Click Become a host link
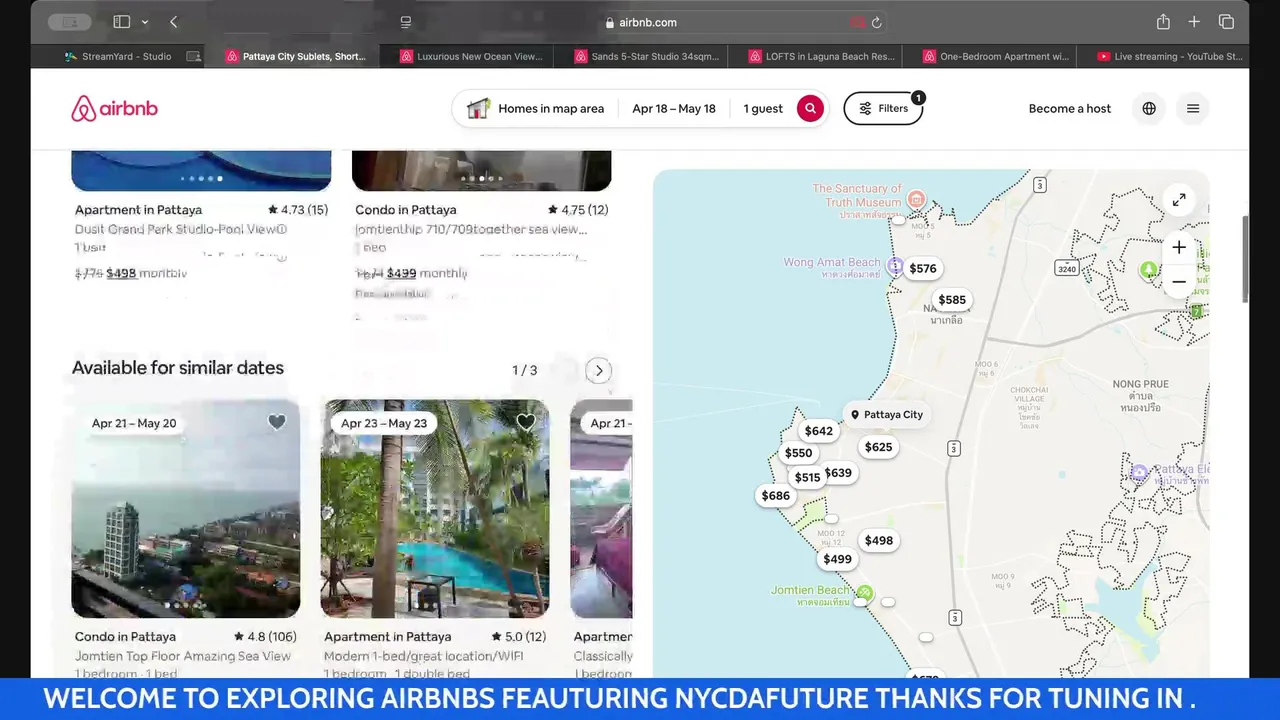Image resolution: width=1280 pixels, height=720 pixels. click(x=1069, y=108)
